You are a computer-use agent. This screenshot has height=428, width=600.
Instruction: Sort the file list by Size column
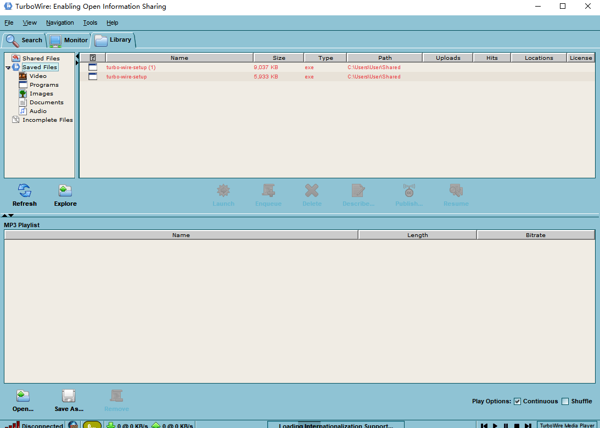coord(278,58)
